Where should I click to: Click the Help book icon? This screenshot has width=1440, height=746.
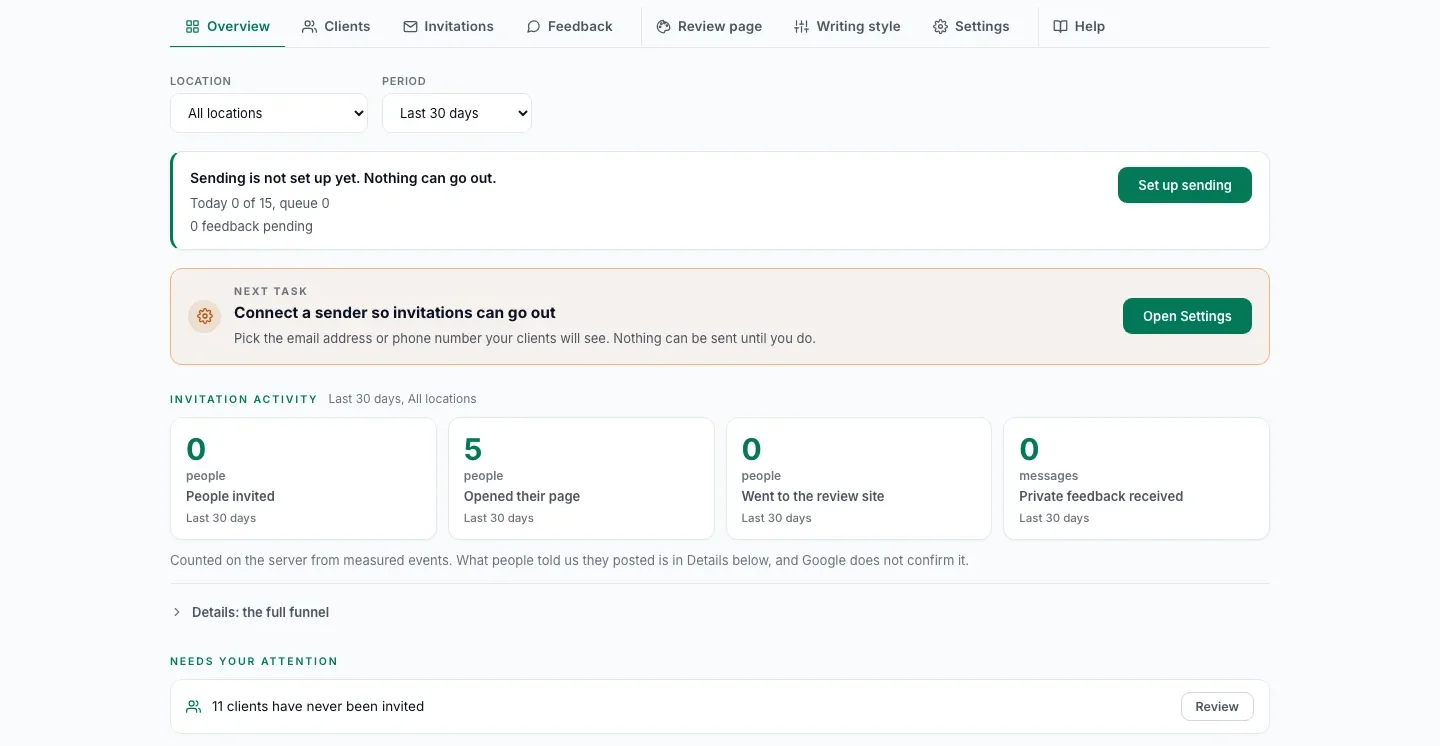(1061, 27)
